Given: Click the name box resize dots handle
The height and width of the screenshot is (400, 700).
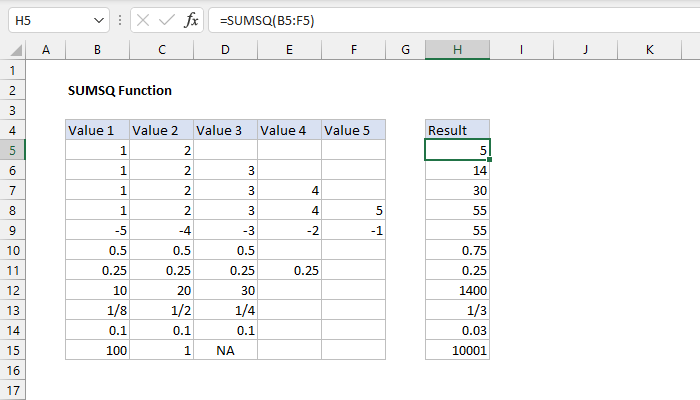Looking at the screenshot, I should (120, 21).
